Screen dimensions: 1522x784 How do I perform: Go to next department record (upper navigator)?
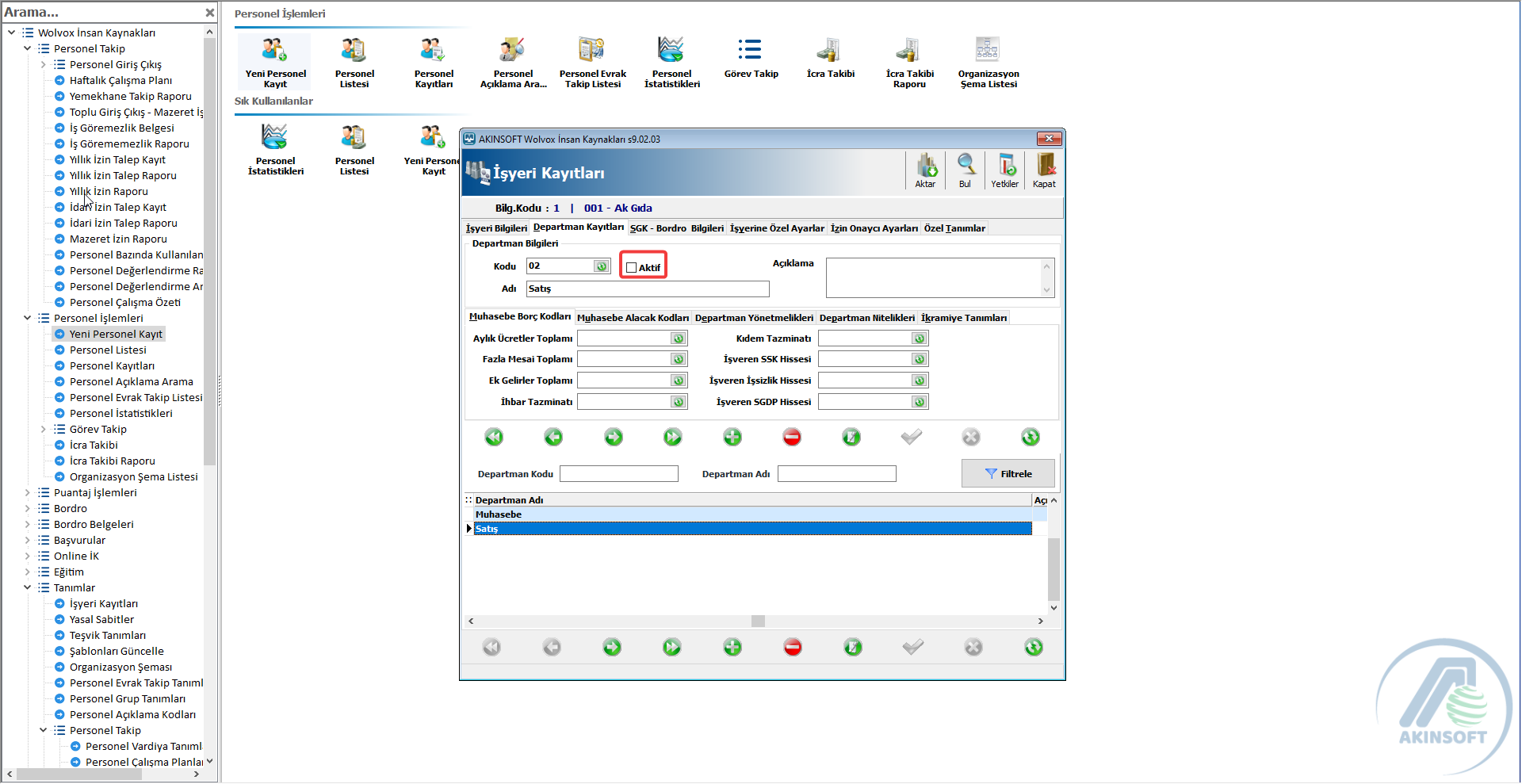click(614, 437)
